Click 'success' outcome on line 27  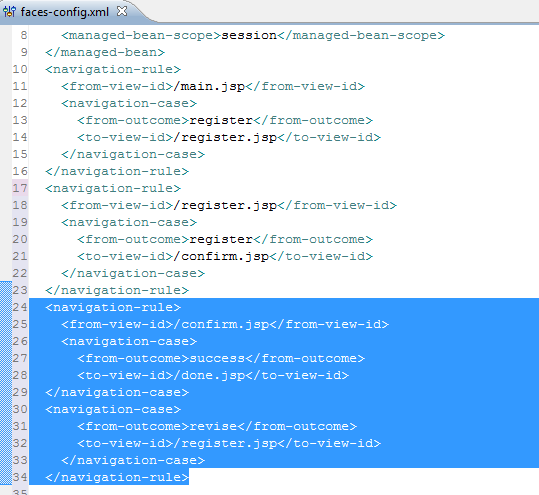click(217, 358)
